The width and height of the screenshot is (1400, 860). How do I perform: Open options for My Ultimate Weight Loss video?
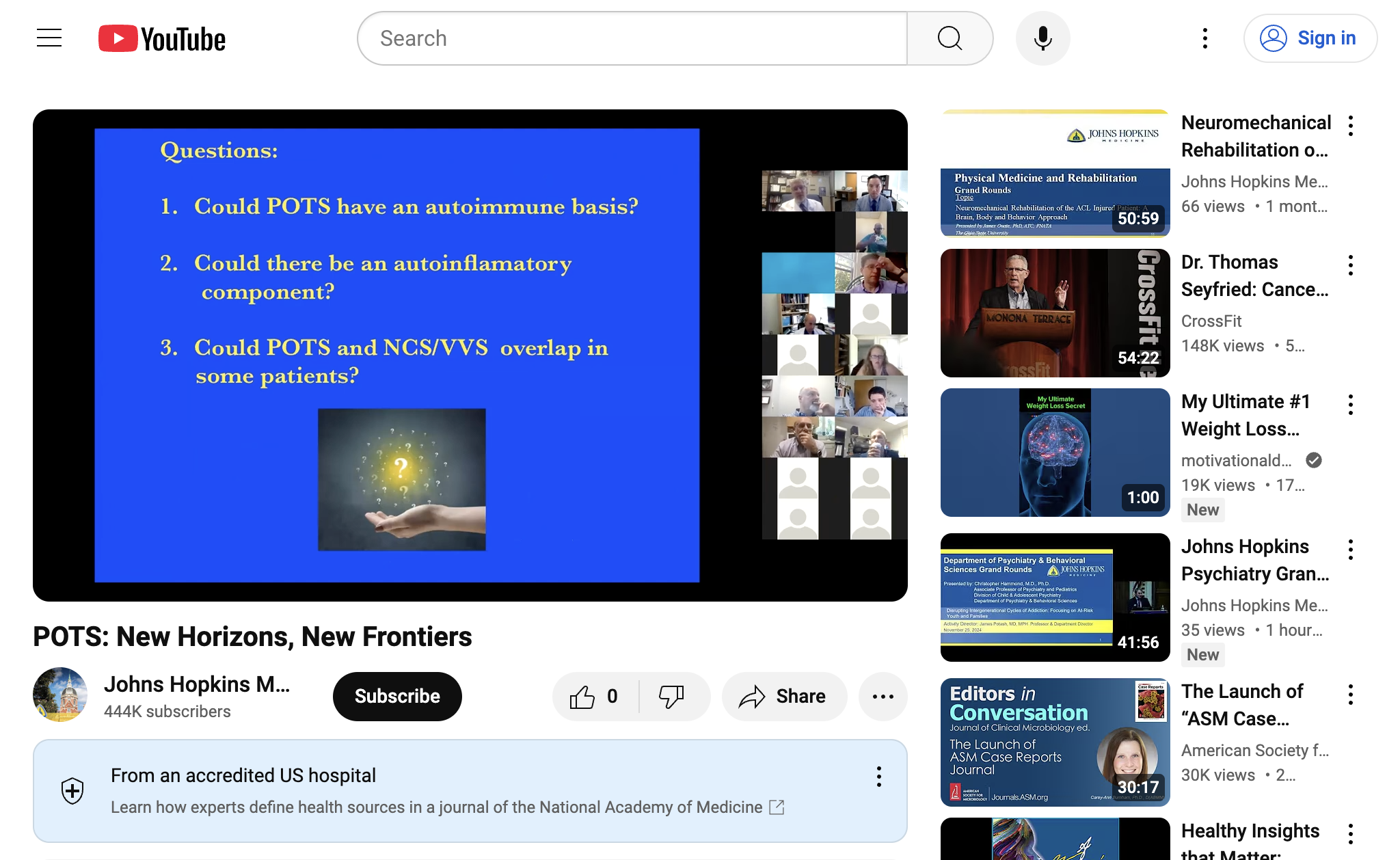coord(1351,405)
